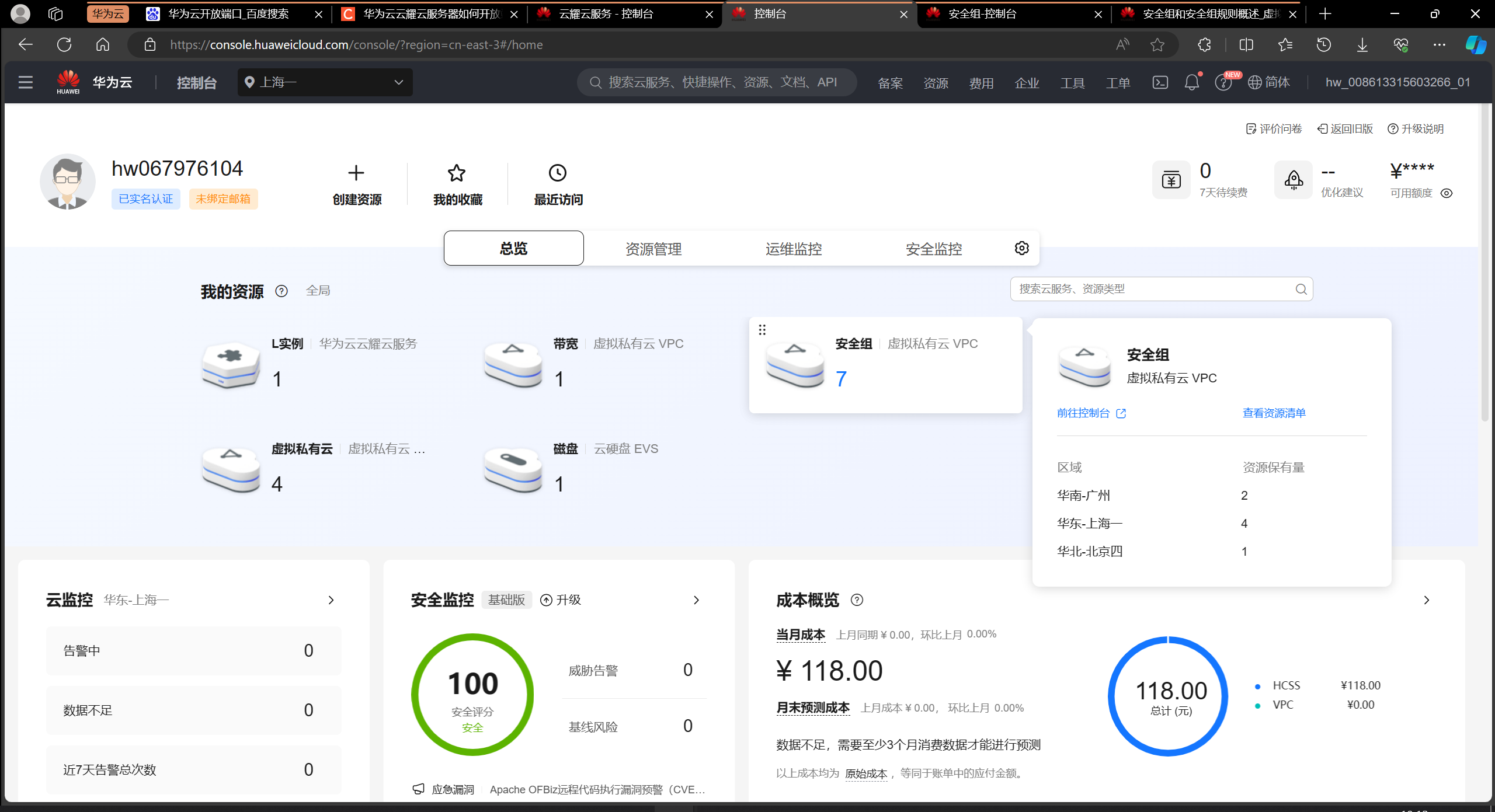The width and height of the screenshot is (1495, 812).
Task: Switch language via 简体 globe
Action: [x=1269, y=82]
